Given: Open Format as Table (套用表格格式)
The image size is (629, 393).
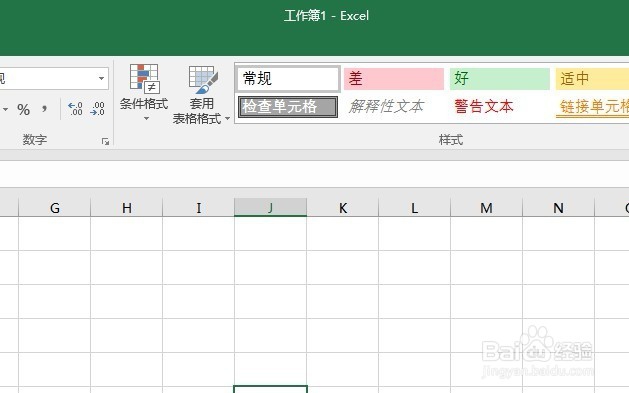Looking at the screenshot, I should 201,94.
